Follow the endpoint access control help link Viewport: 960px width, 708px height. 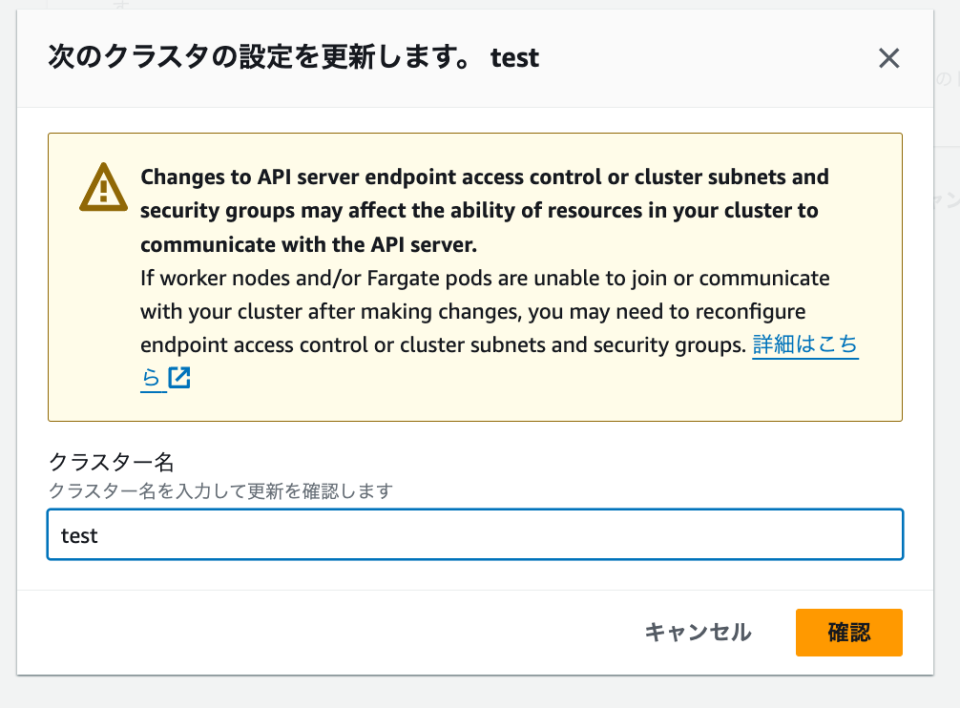pos(805,344)
